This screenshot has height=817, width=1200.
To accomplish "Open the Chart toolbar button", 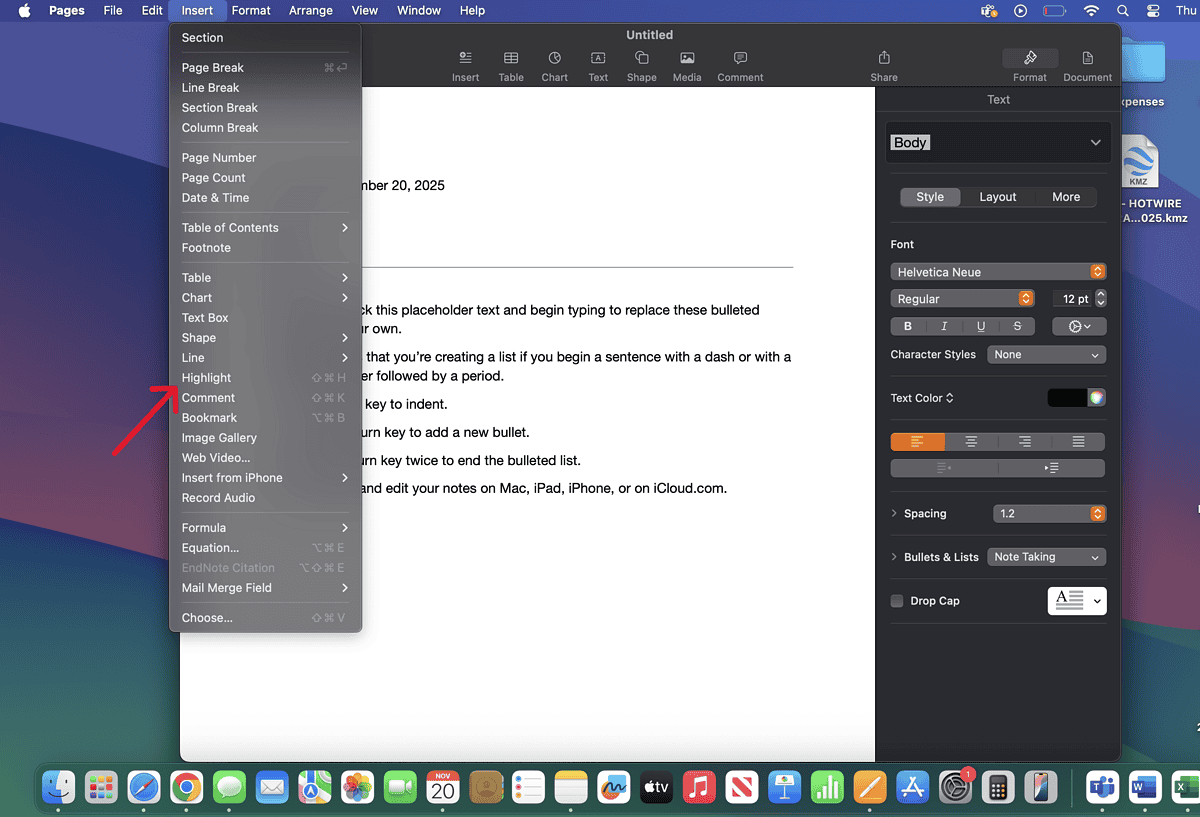I will (x=555, y=66).
